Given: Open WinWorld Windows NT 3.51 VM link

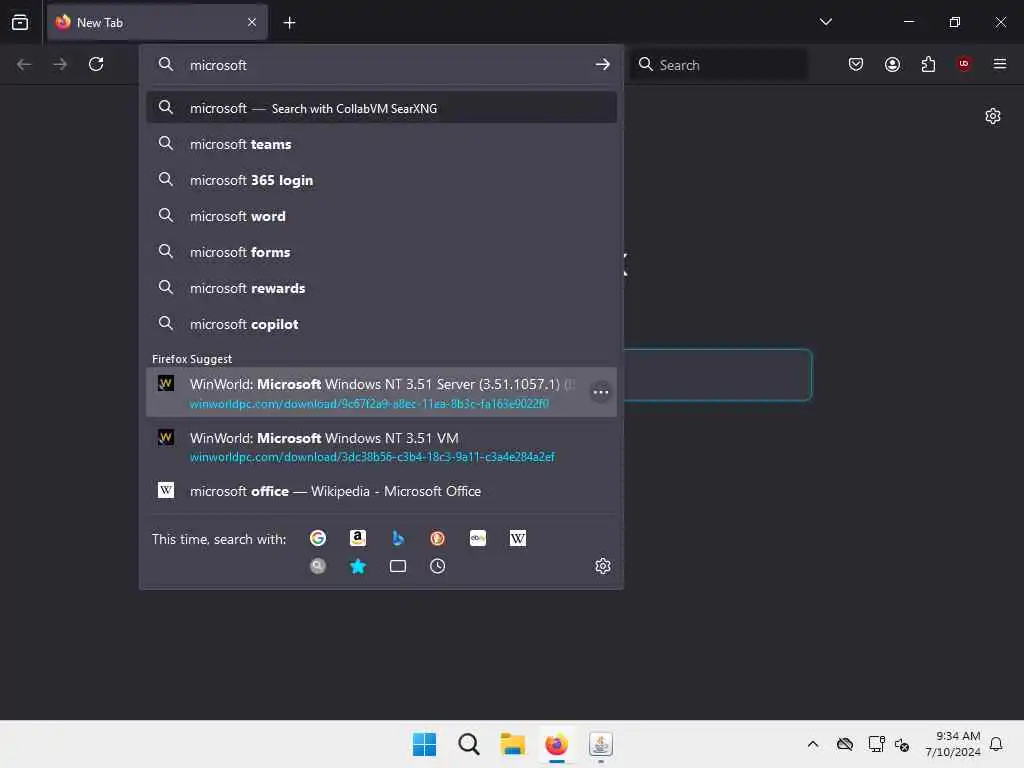Looking at the screenshot, I should point(381,446).
